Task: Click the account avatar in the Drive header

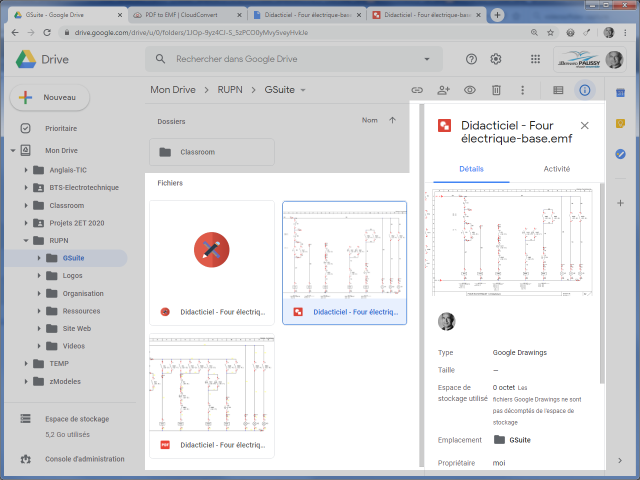Action: [614, 60]
